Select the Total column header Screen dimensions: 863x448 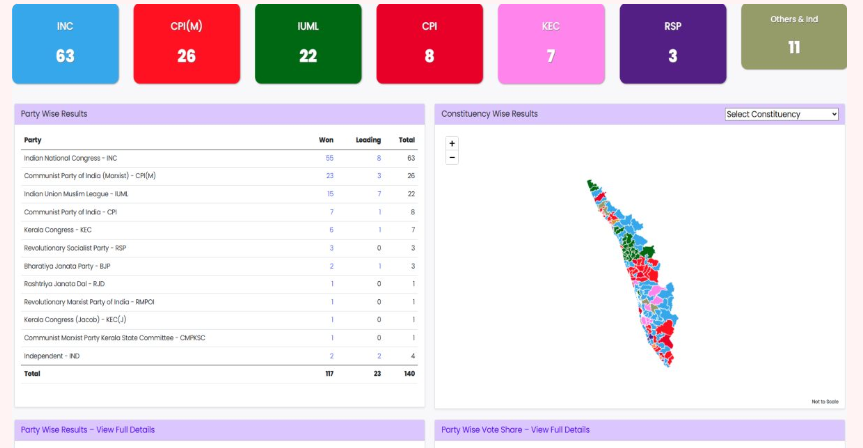(407, 140)
